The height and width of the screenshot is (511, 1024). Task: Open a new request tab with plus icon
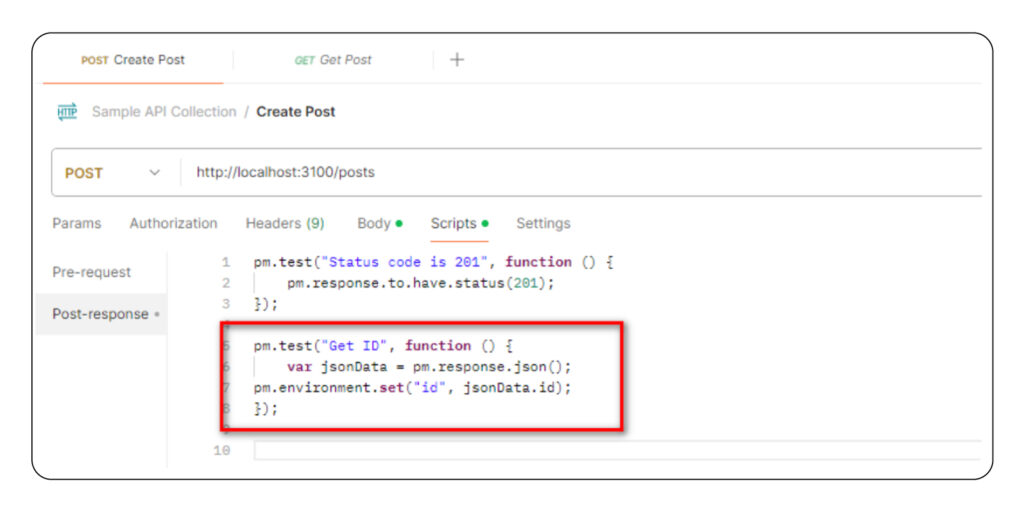click(457, 60)
